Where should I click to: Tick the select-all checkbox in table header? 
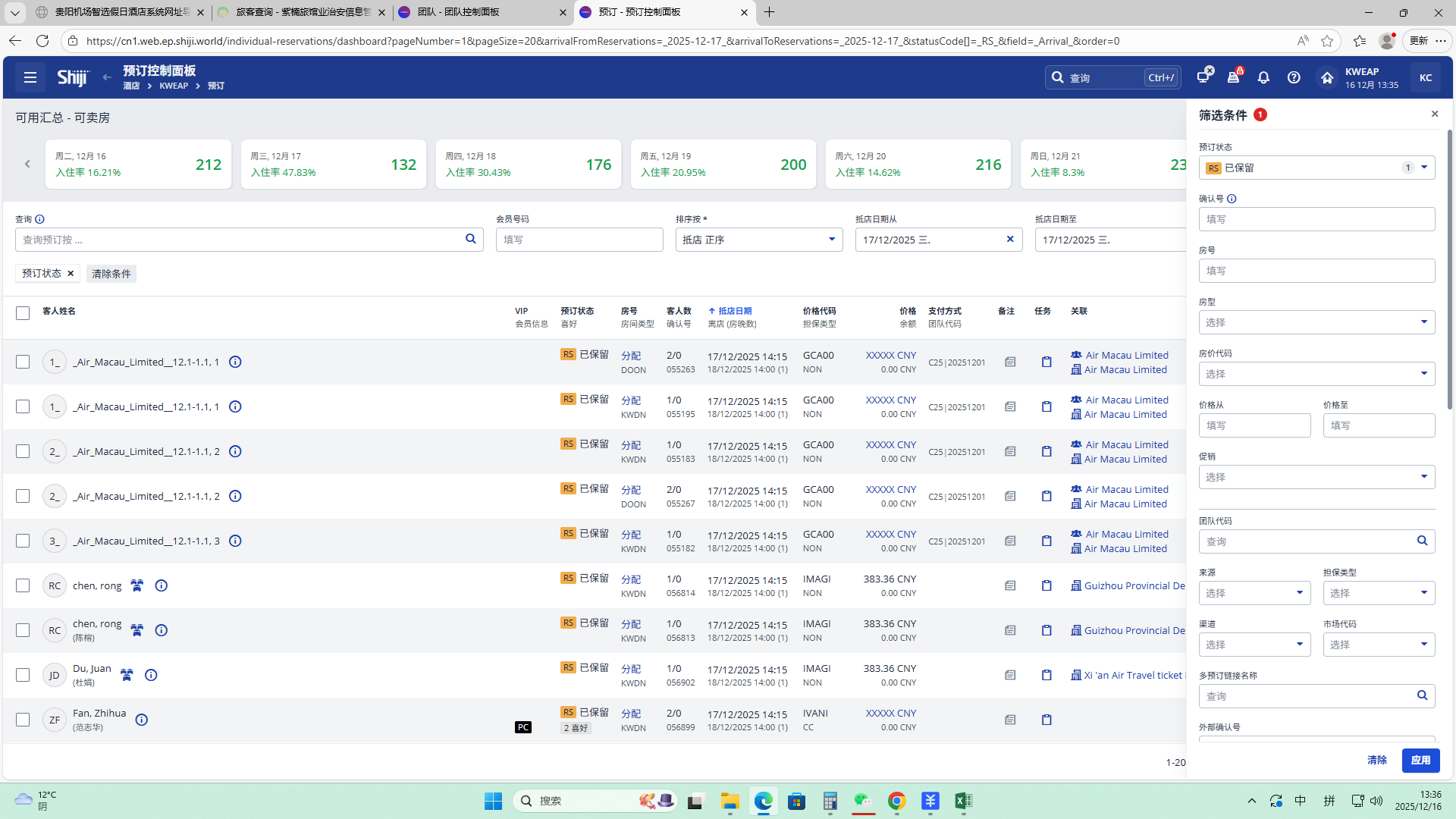click(x=23, y=312)
